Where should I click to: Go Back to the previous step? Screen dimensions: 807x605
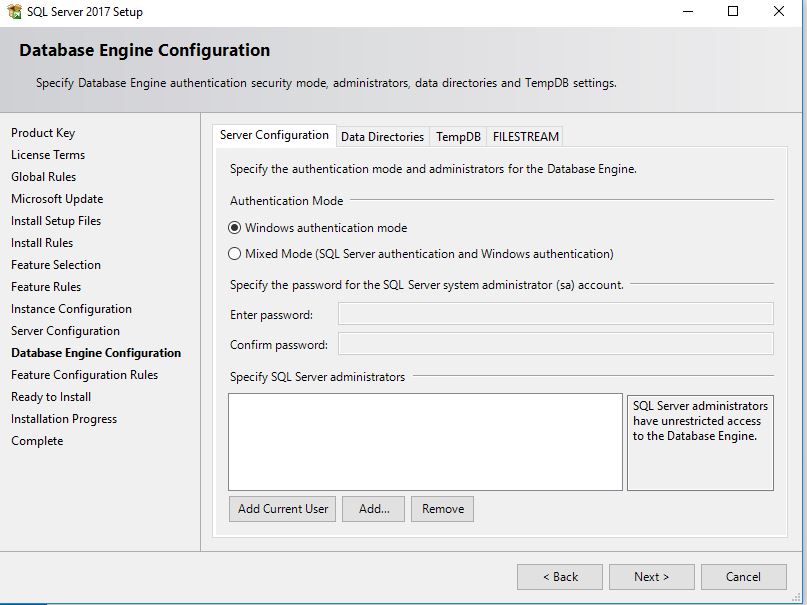click(x=559, y=576)
